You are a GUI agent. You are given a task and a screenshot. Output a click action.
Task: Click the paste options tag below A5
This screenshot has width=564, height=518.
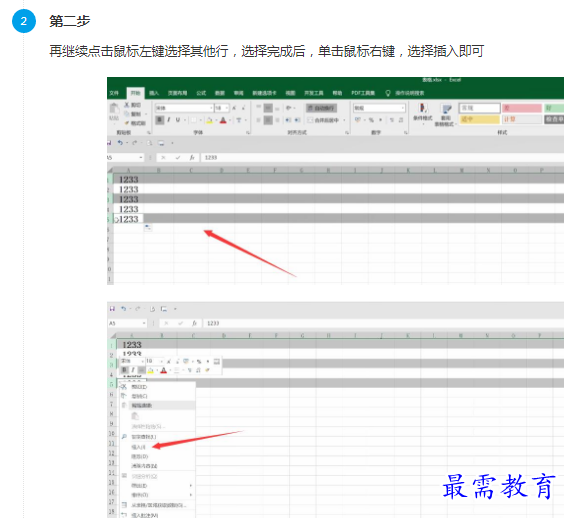click(148, 227)
